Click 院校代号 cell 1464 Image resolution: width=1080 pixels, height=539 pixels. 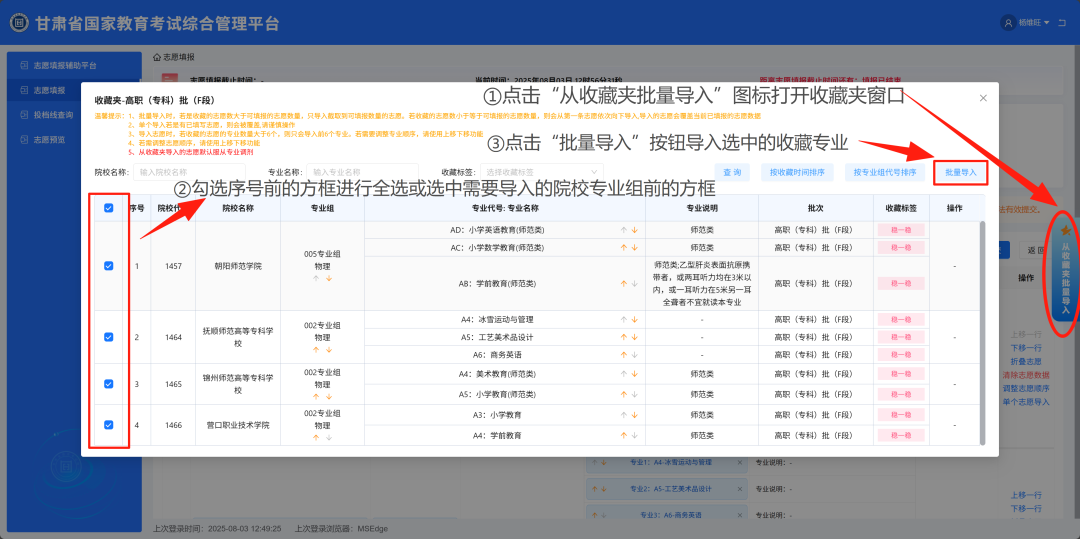click(x=174, y=337)
